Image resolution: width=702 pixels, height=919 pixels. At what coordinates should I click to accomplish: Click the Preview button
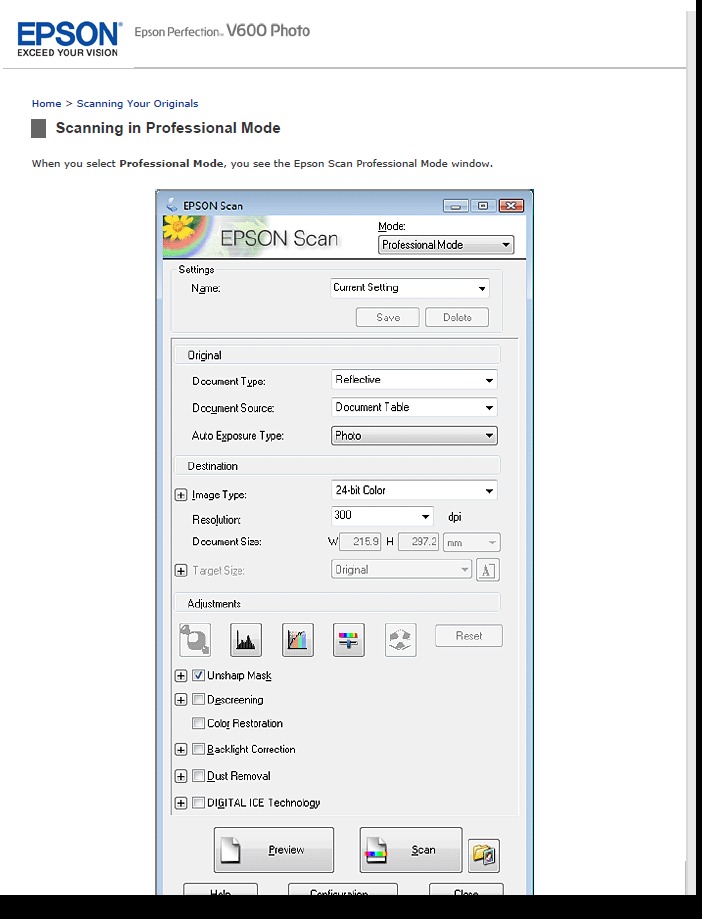pos(274,850)
